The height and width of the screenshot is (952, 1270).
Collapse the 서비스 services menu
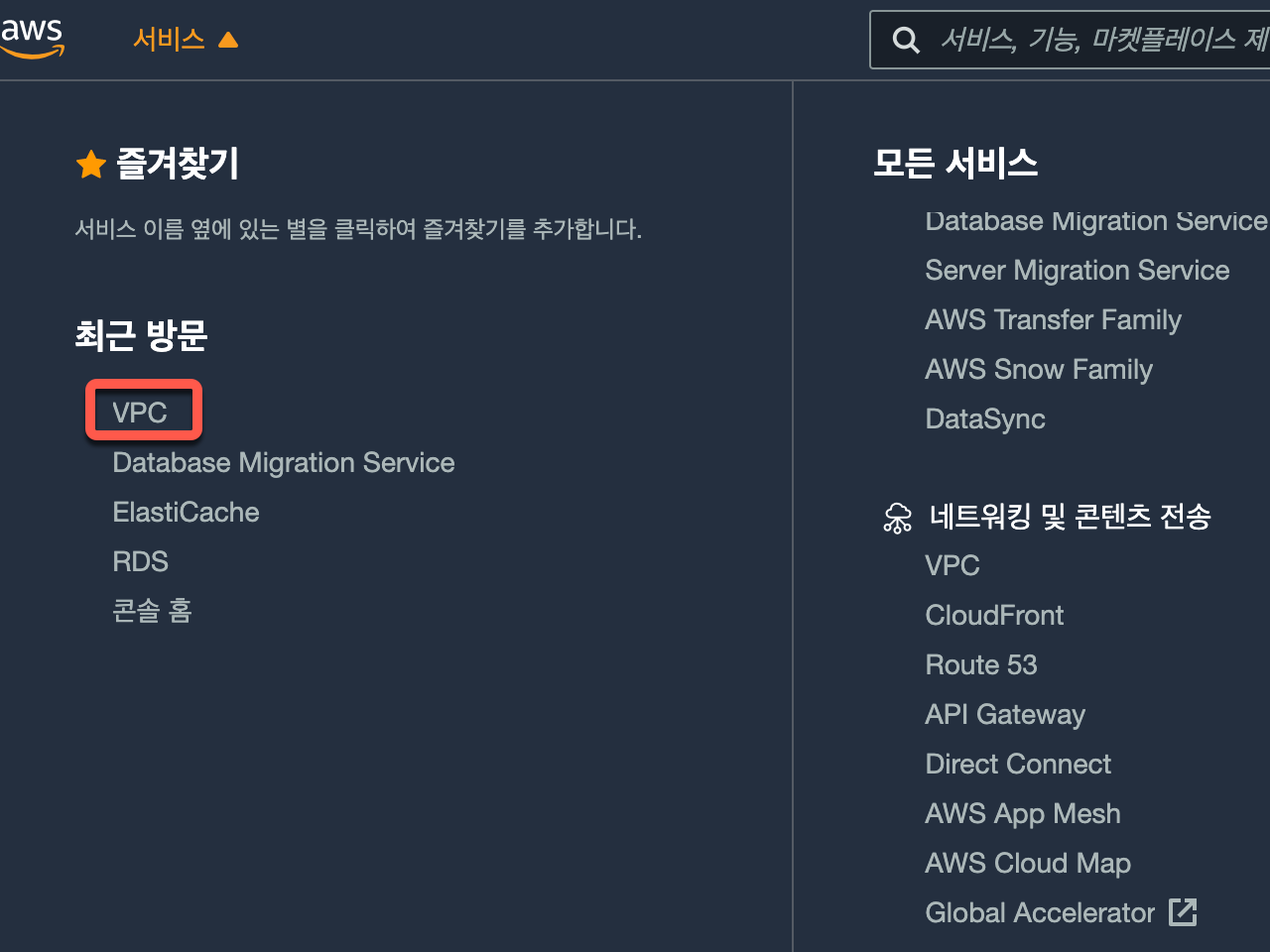(186, 40)
